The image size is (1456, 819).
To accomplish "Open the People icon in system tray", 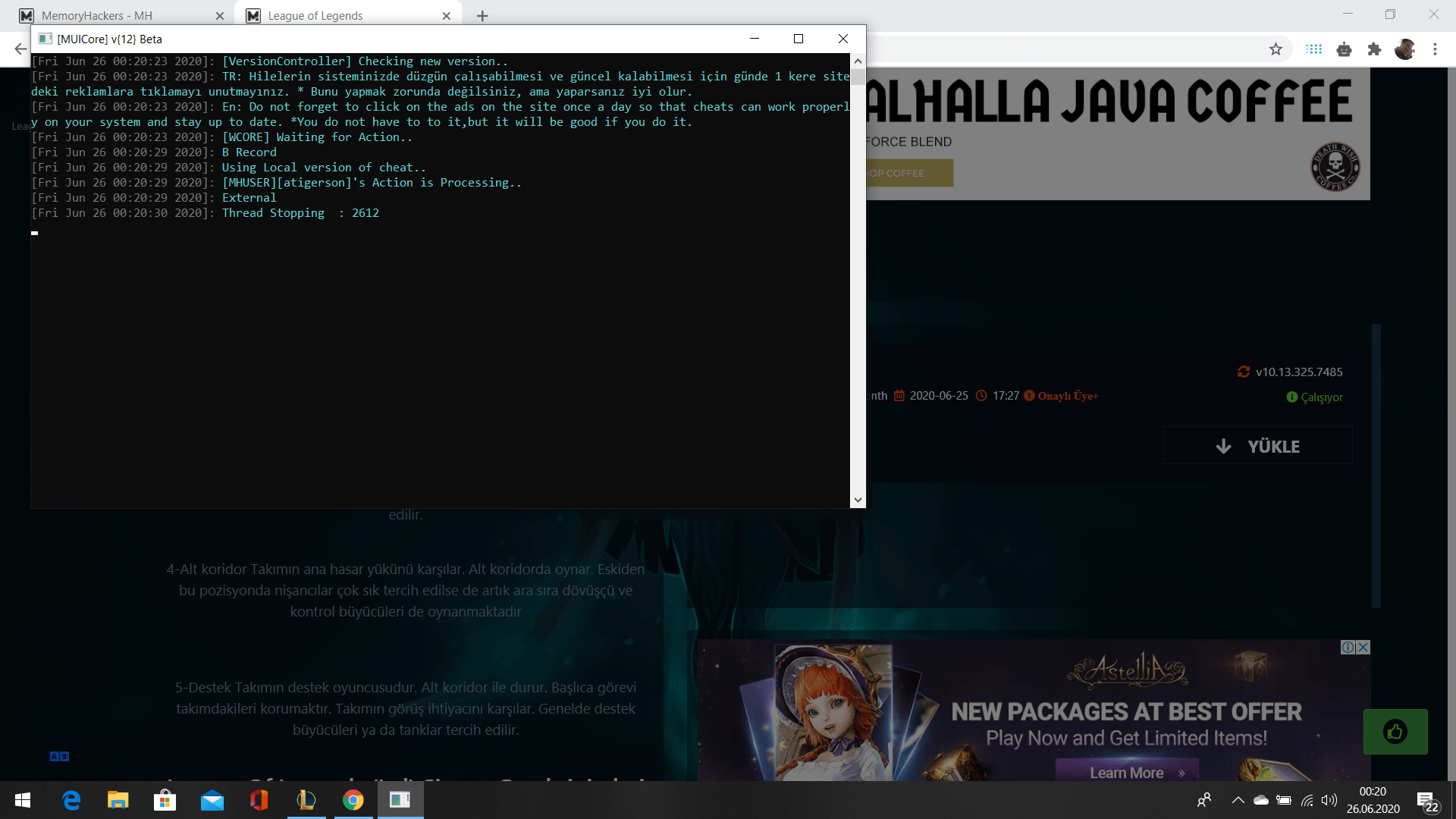I will click(x=1204, y=800).
